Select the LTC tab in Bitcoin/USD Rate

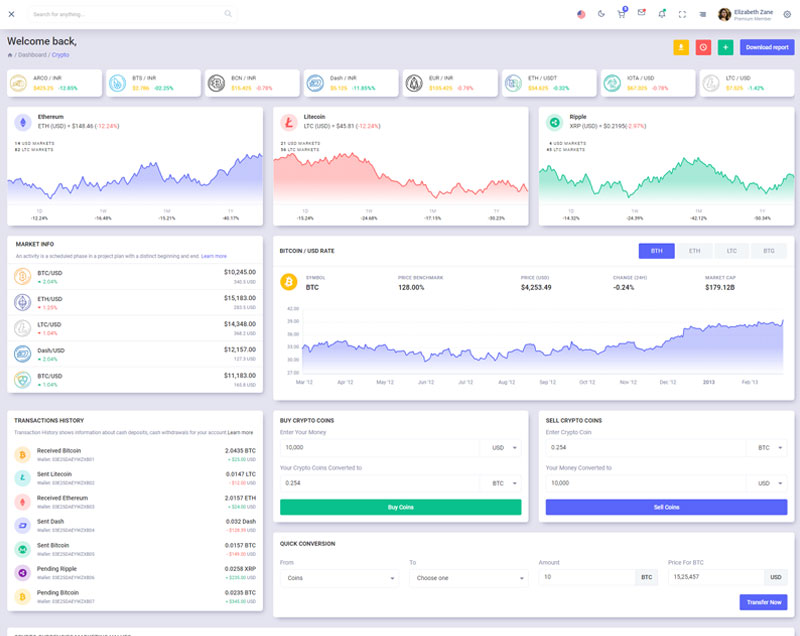point(732,251)
